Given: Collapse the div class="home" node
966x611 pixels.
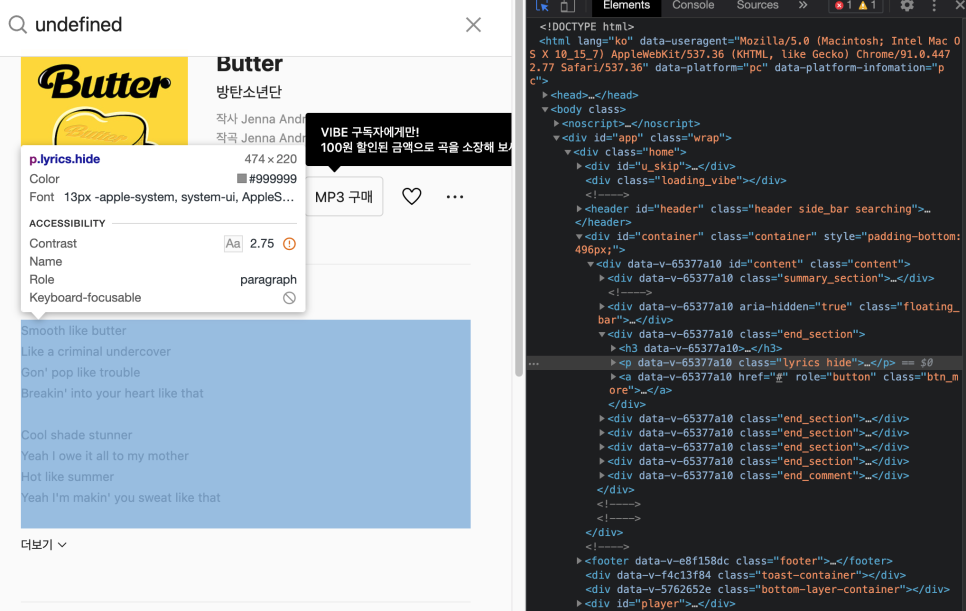Looking at the screenshot, I should (568, 152).
